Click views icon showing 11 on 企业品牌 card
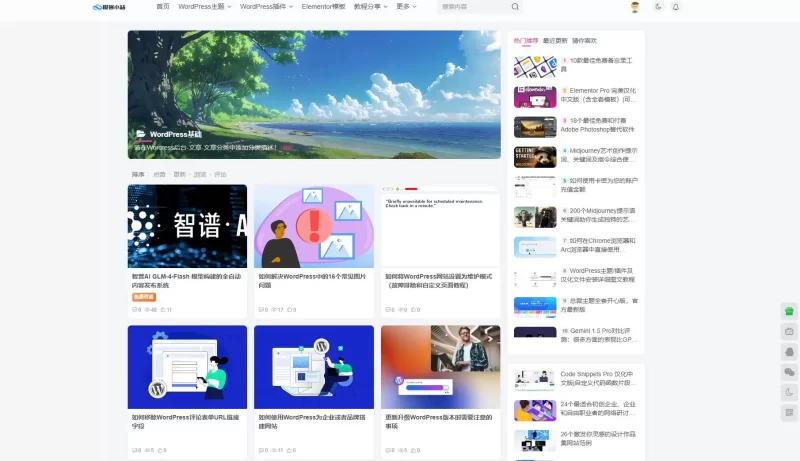 click(x=273, y=450)
